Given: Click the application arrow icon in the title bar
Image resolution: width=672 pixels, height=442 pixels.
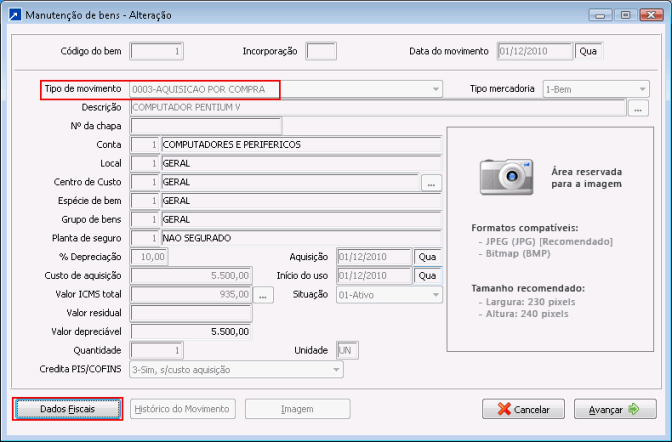Looking at the screenshot, I should pyautogui.click(x=15, y=15).
